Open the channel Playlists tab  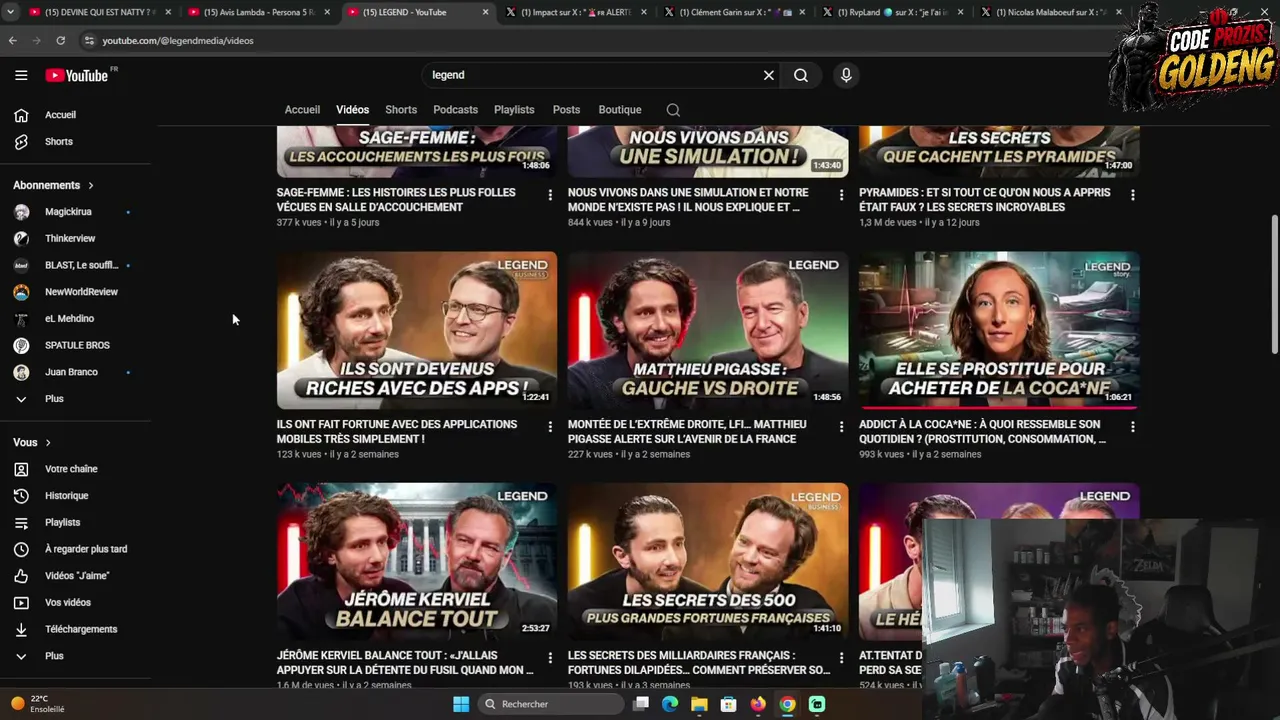514,110
